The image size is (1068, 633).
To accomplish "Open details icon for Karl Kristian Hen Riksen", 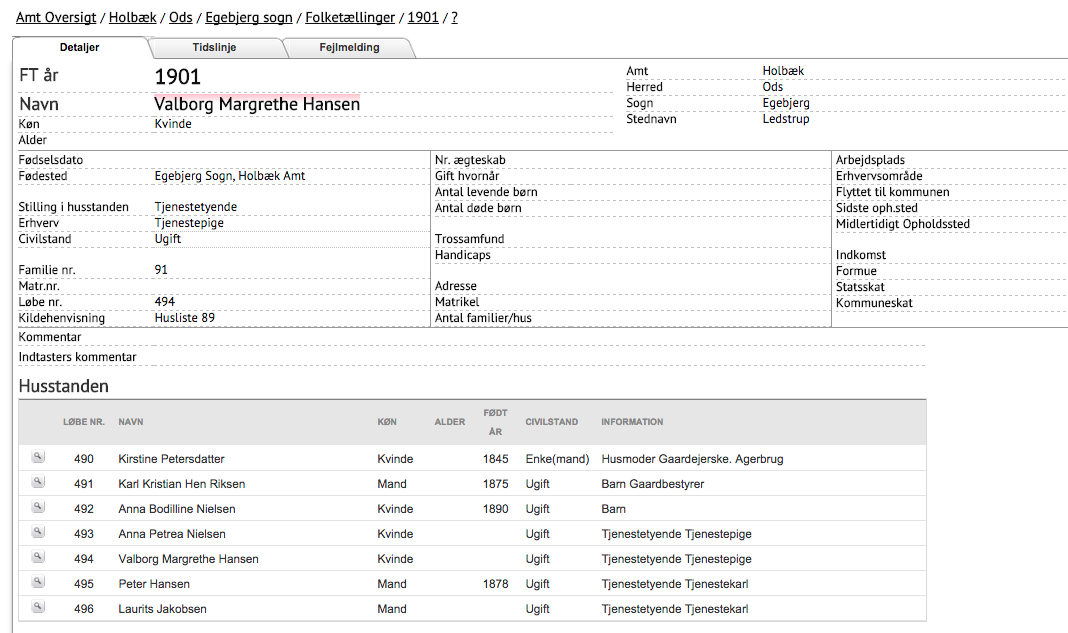I will click(38, 482).
